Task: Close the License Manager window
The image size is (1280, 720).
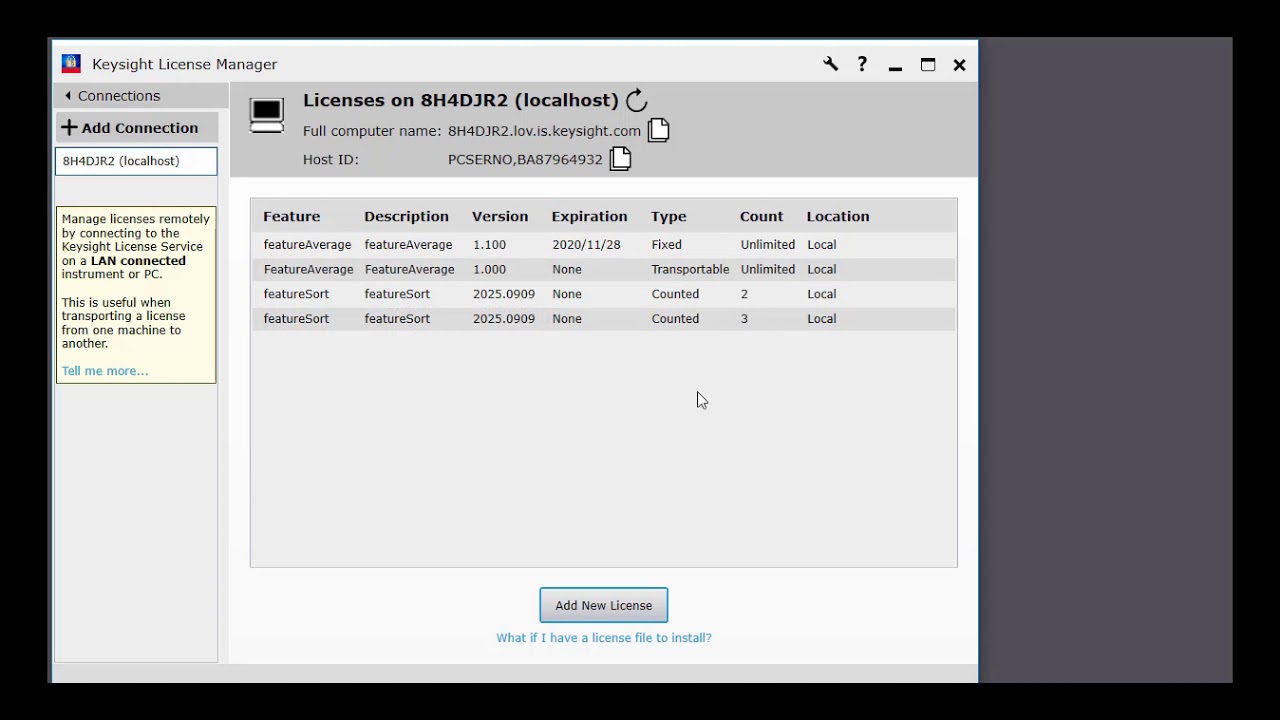Action: point(959,64)
